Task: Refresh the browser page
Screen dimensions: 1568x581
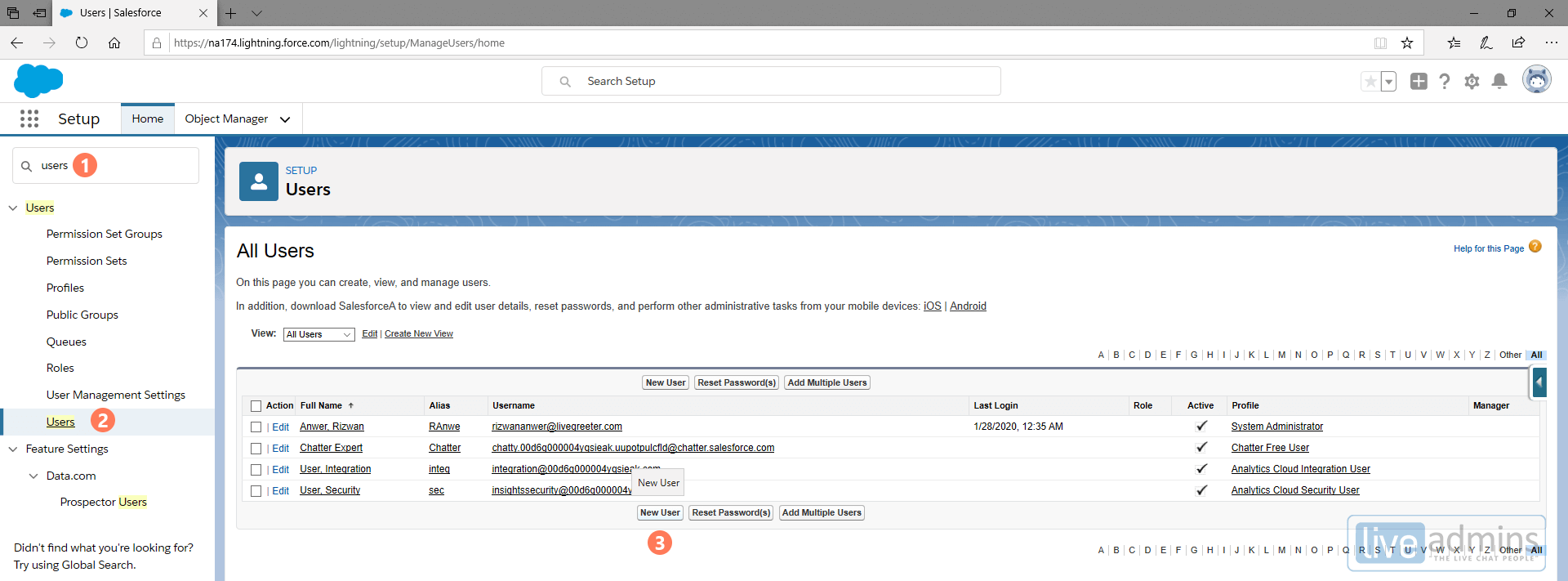Action: (82, 42)
